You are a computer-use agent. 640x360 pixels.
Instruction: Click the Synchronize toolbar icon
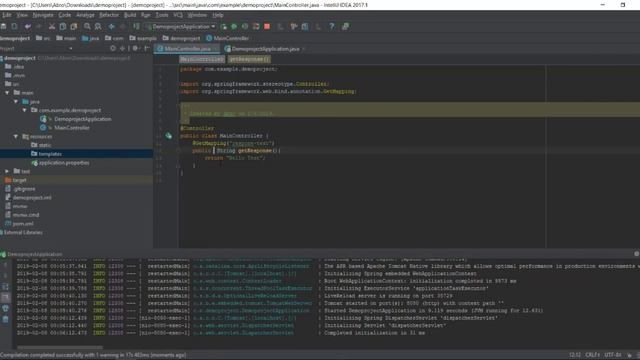click(14, 27)
